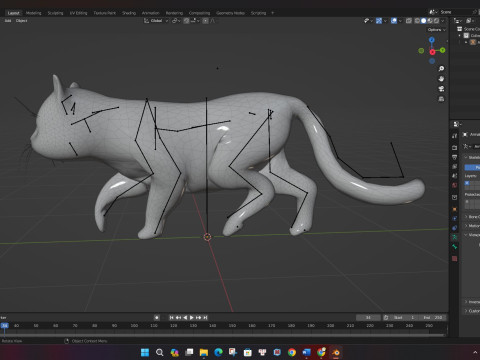Toggle auto keying record button
Image resolution: width=480 pixels, height=360 pixels.
tap(157, 318)
